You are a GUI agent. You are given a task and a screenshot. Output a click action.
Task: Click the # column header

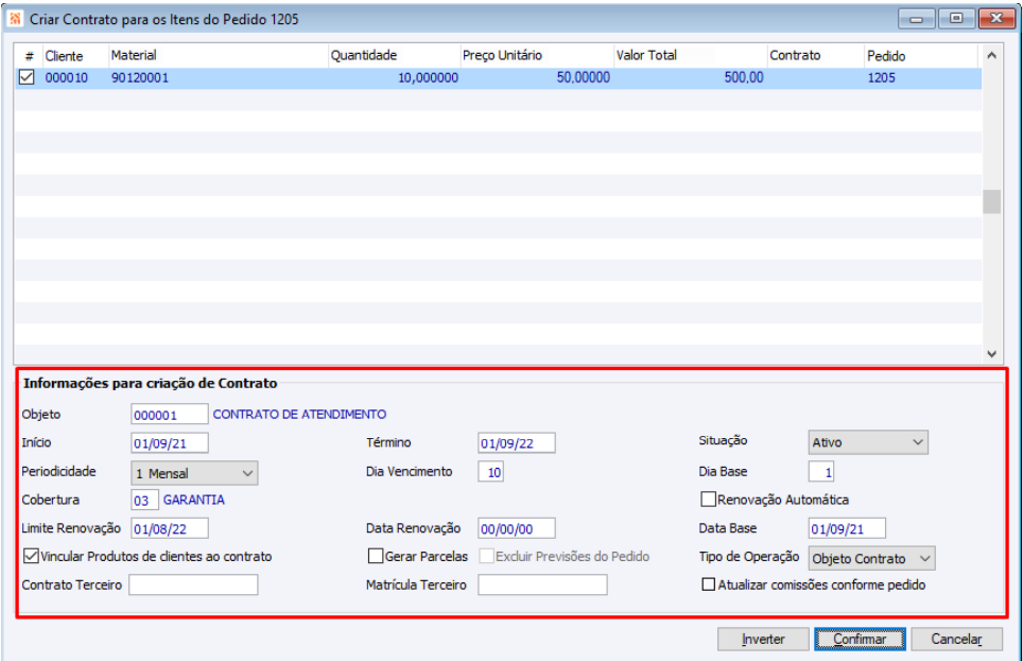point(29,56)
